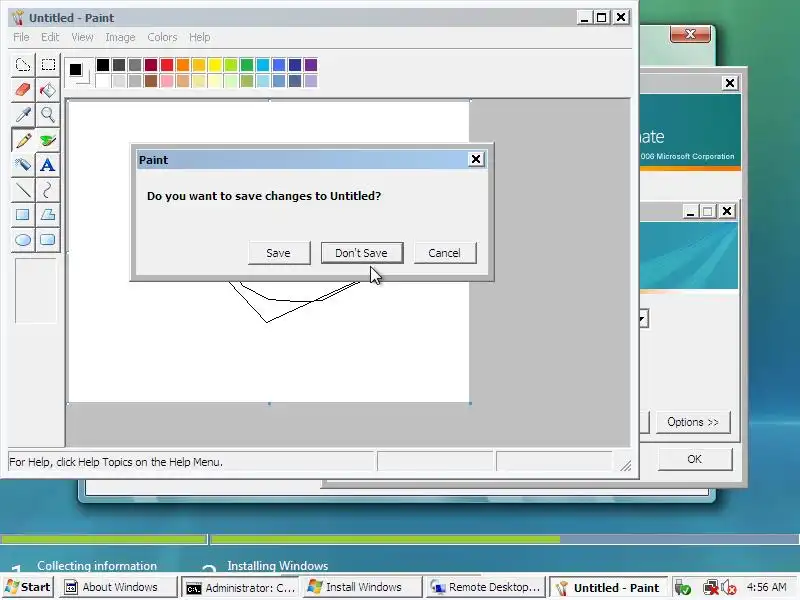Pick the brown color swatch
Screen dimensions: 800x600
pos(151,81)
